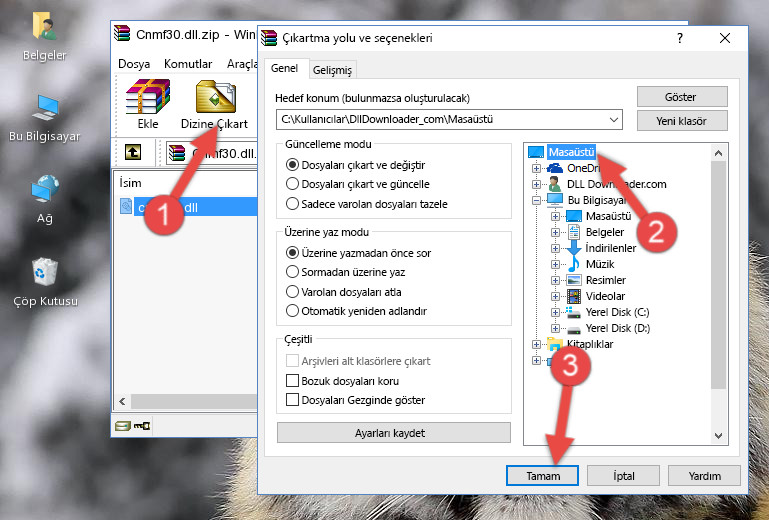769x520 pixels.
Task: Expand OneDrive node in folder tree
Action: pyautogui.click(x=536, y=168)
